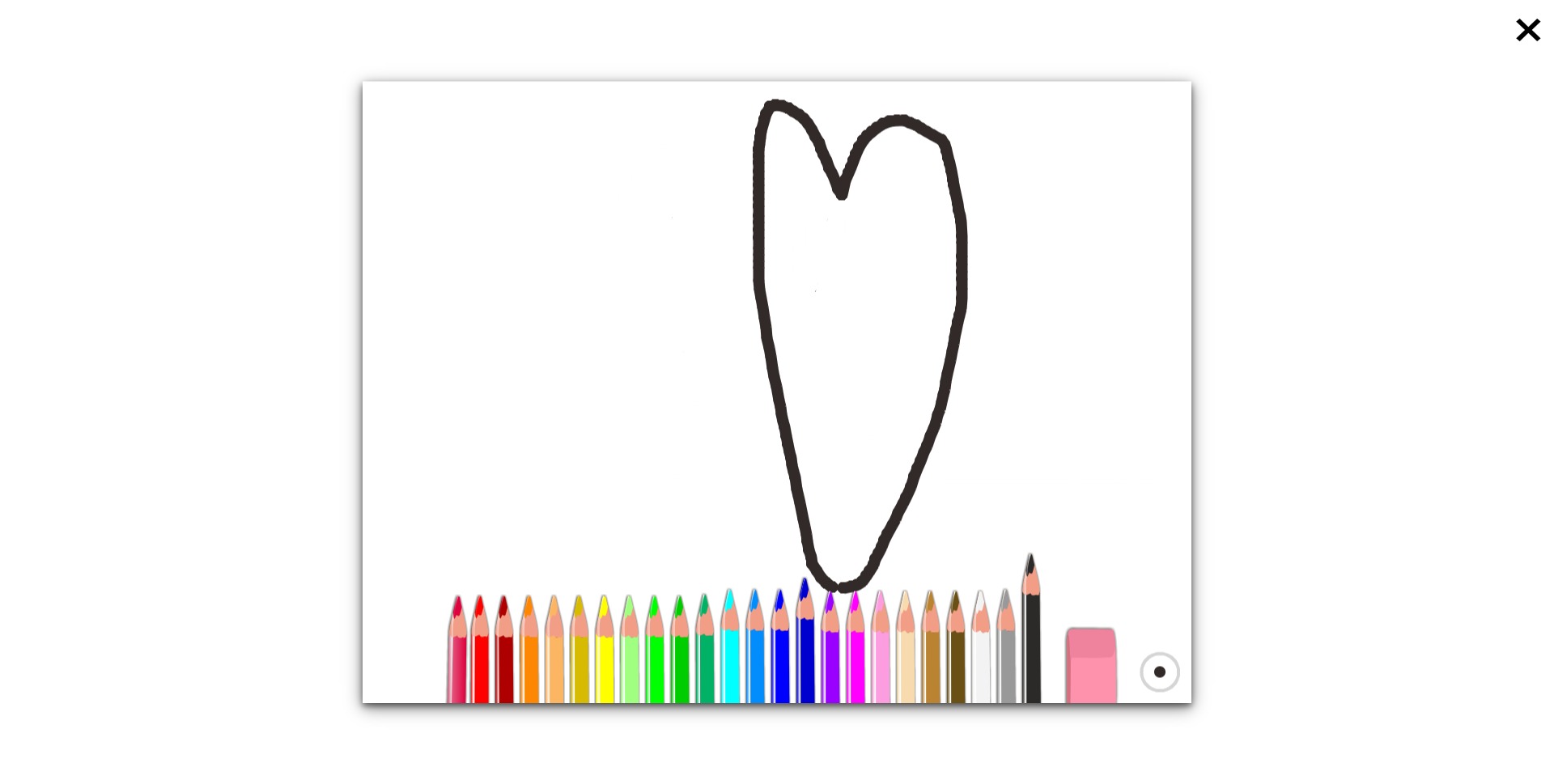Pick the pink eraser tool
The width and height of the screenshot is (1554, 784).
coord(1091,665)
